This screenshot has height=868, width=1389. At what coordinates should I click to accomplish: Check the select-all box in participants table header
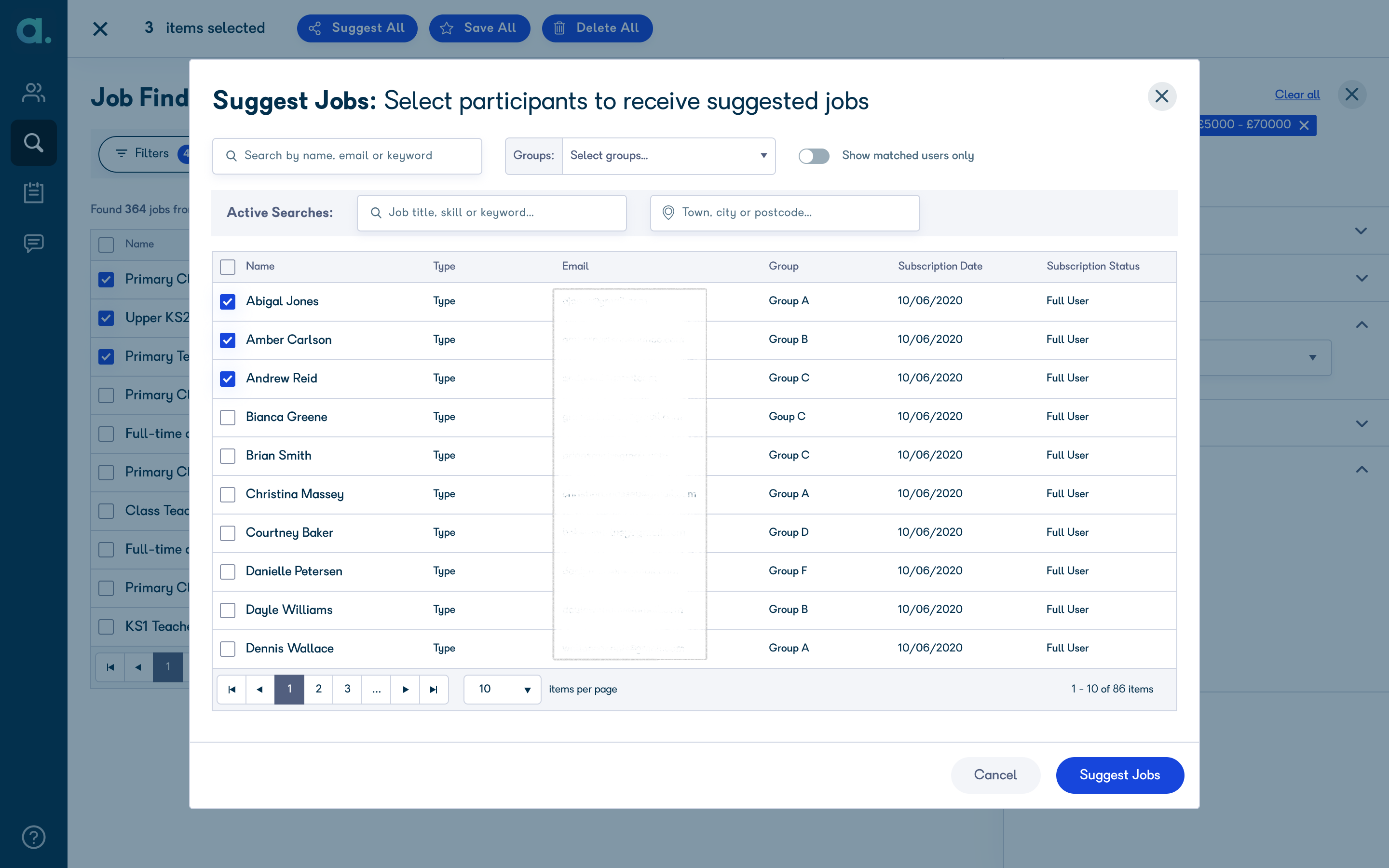[228, 267]
